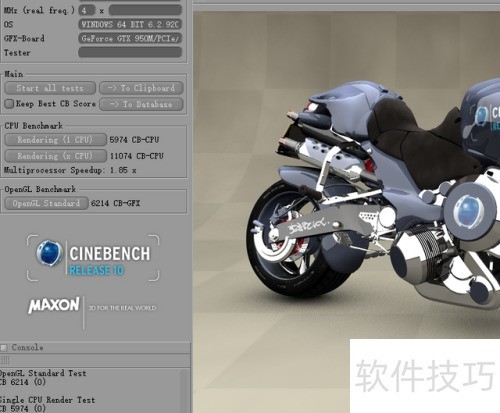This screenshot has height=413, width=500.
Task: Click the Single CPU Render Test console line
Action: click(47, 400)
